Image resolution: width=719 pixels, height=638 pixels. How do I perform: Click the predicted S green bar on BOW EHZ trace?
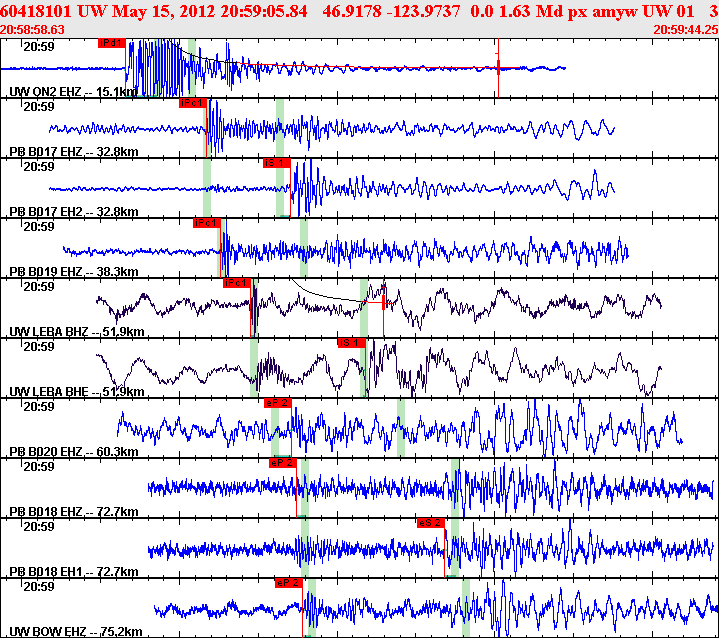pyautogui.click(x=466, y=608)
